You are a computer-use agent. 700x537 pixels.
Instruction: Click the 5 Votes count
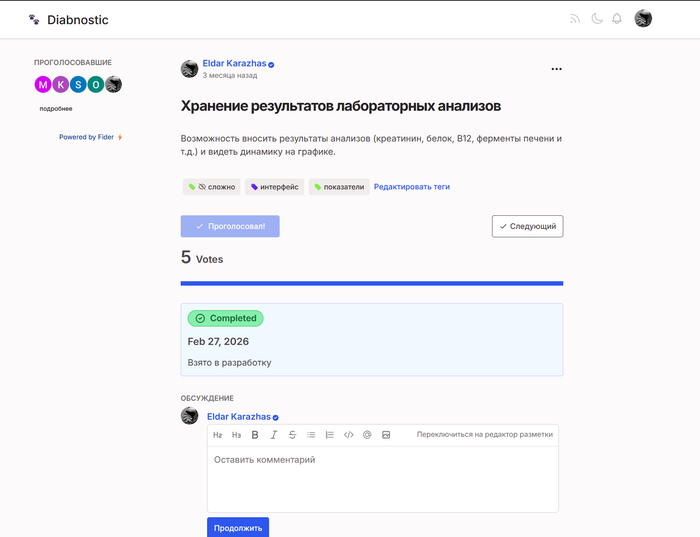[x=202, y=258]
